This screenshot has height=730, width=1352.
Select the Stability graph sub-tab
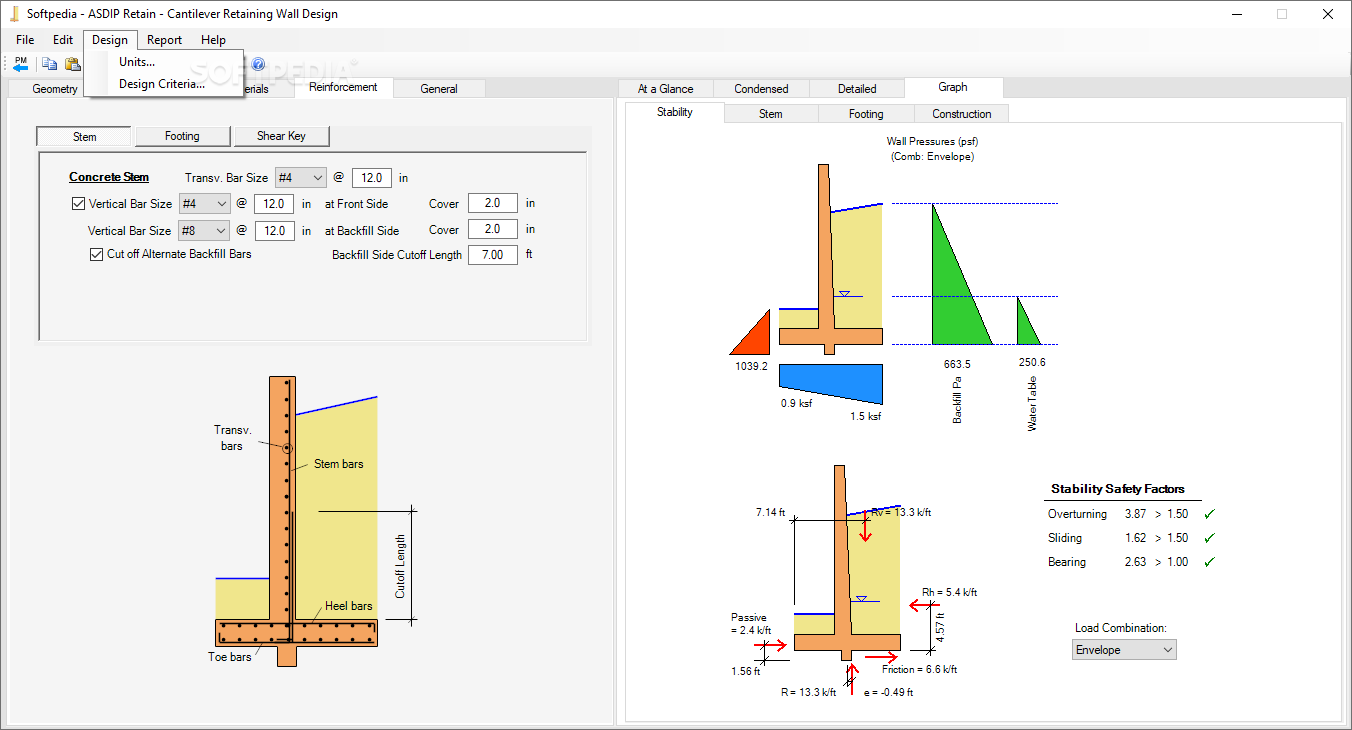(675, 112)
